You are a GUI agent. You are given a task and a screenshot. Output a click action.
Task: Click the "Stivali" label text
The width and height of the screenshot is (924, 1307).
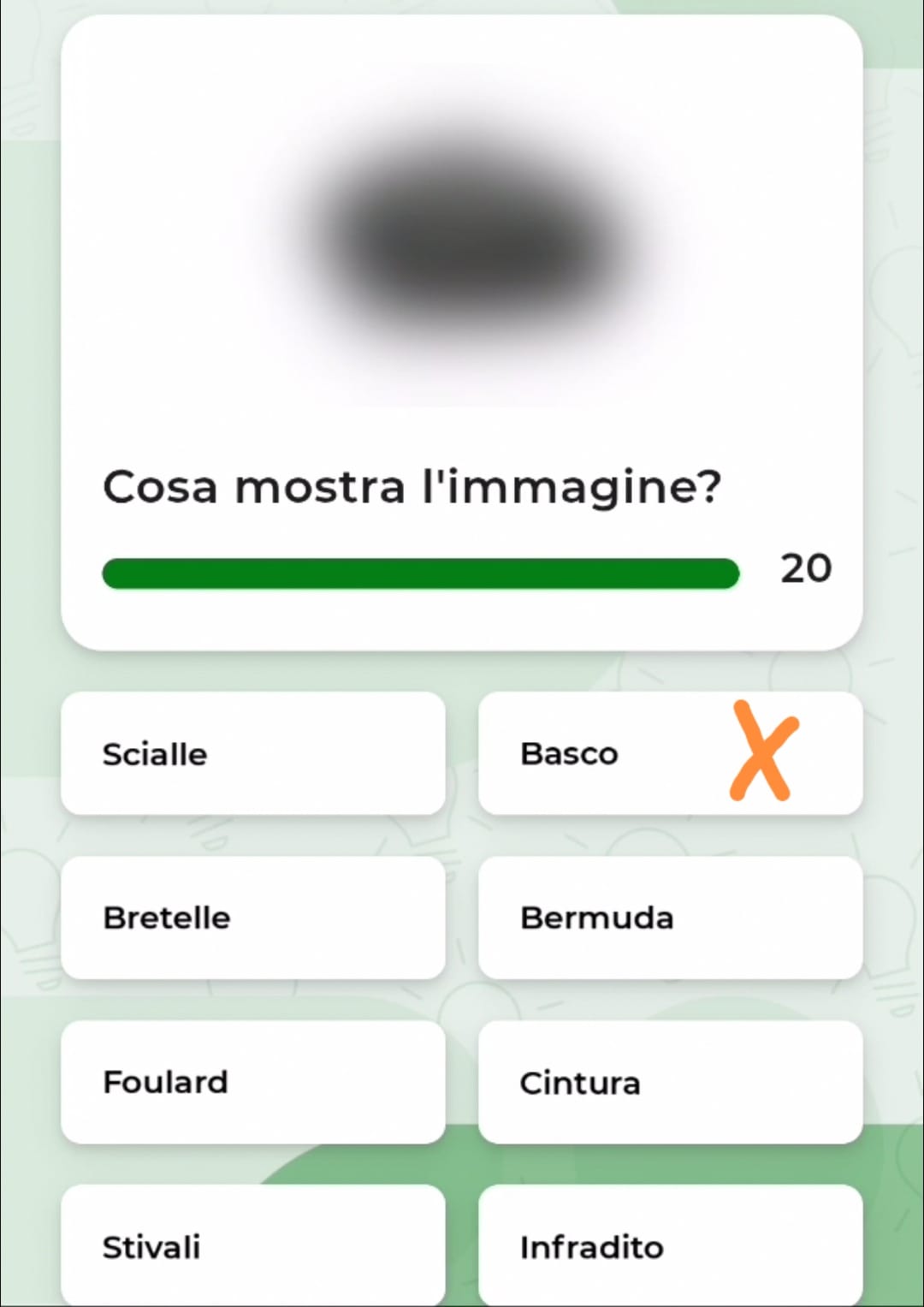pyautogui.click(x=151, y=1247)
